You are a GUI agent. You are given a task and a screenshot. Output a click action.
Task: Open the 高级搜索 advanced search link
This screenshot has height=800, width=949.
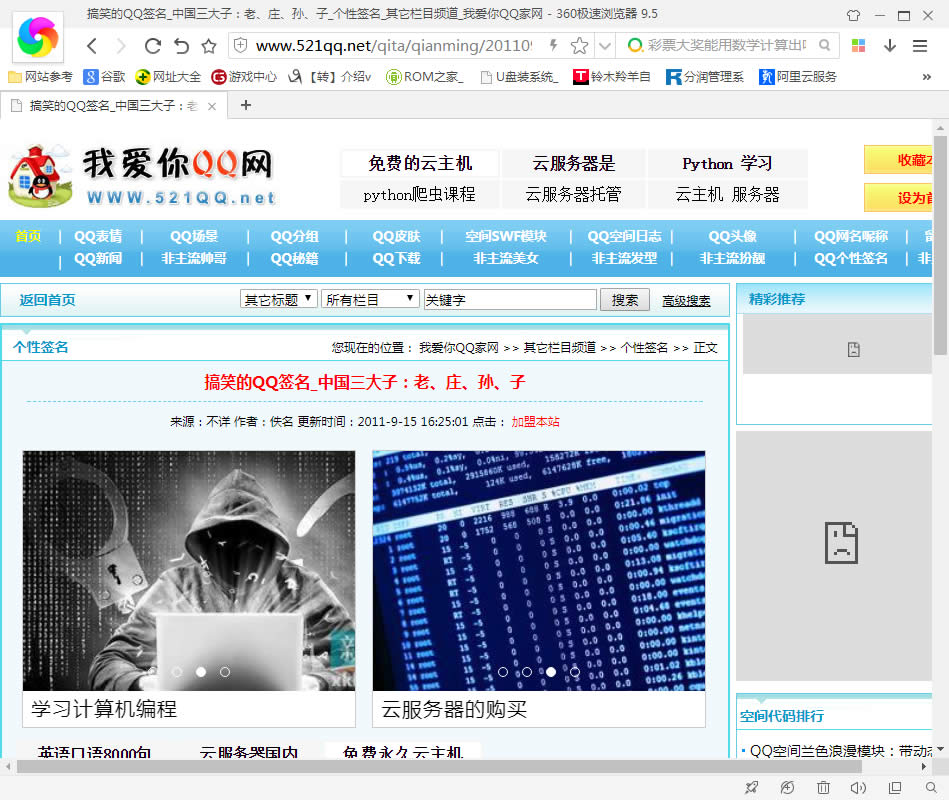(685, 300)
